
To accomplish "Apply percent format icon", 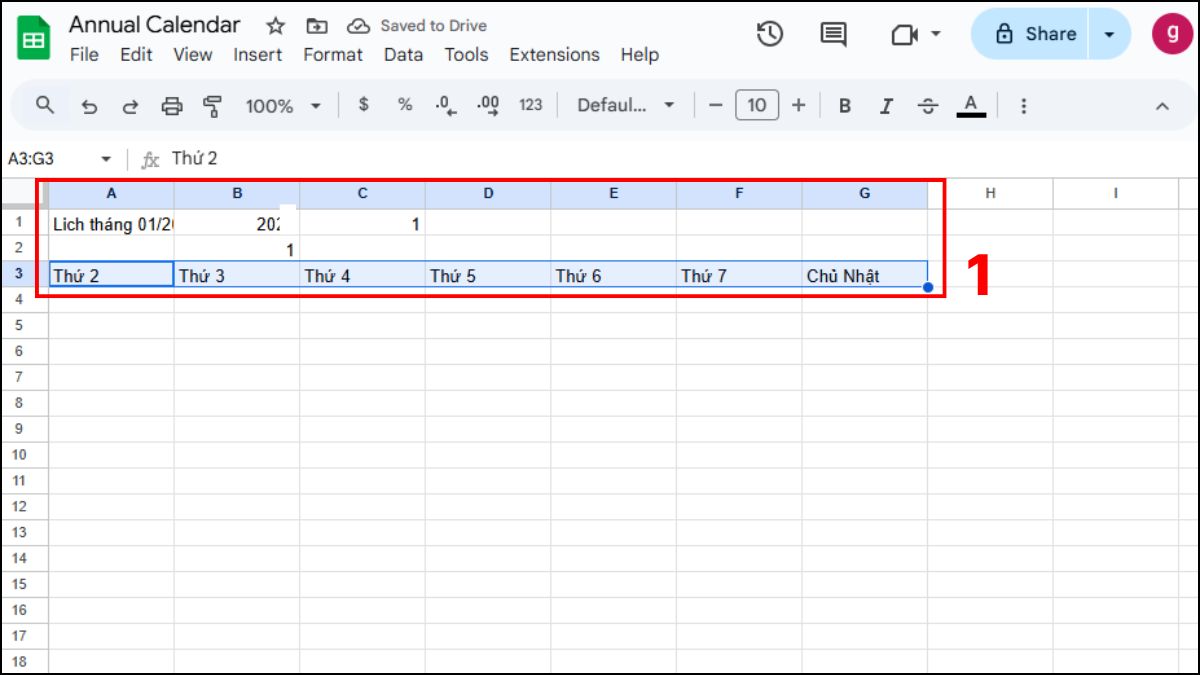I will 404,105.
